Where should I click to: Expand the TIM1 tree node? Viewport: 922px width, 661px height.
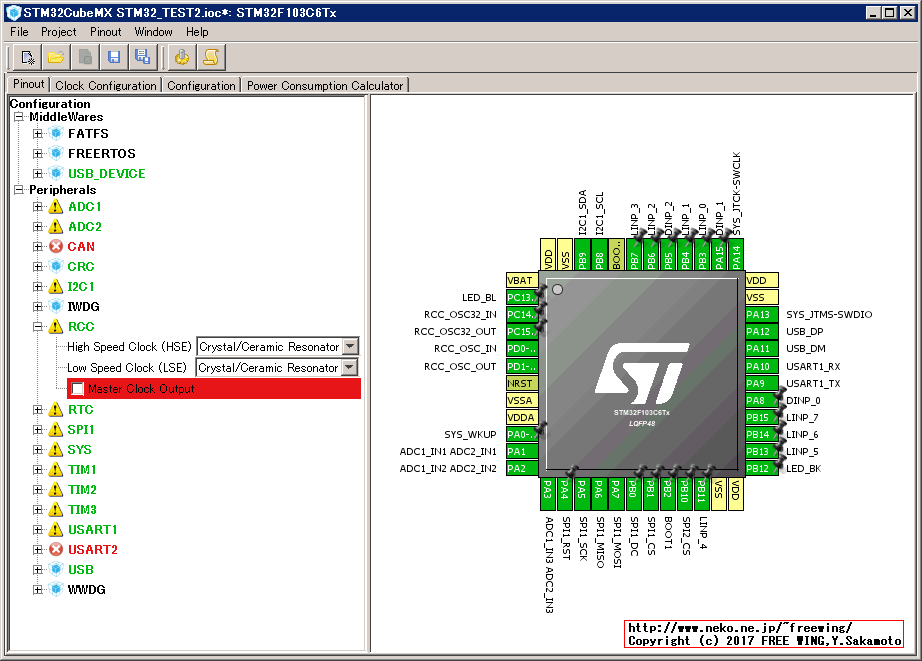click(x=38, y=469)
